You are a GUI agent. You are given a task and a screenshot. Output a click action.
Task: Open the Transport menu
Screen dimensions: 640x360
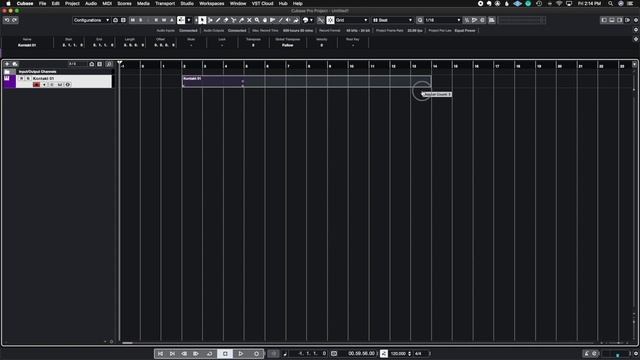165,3
